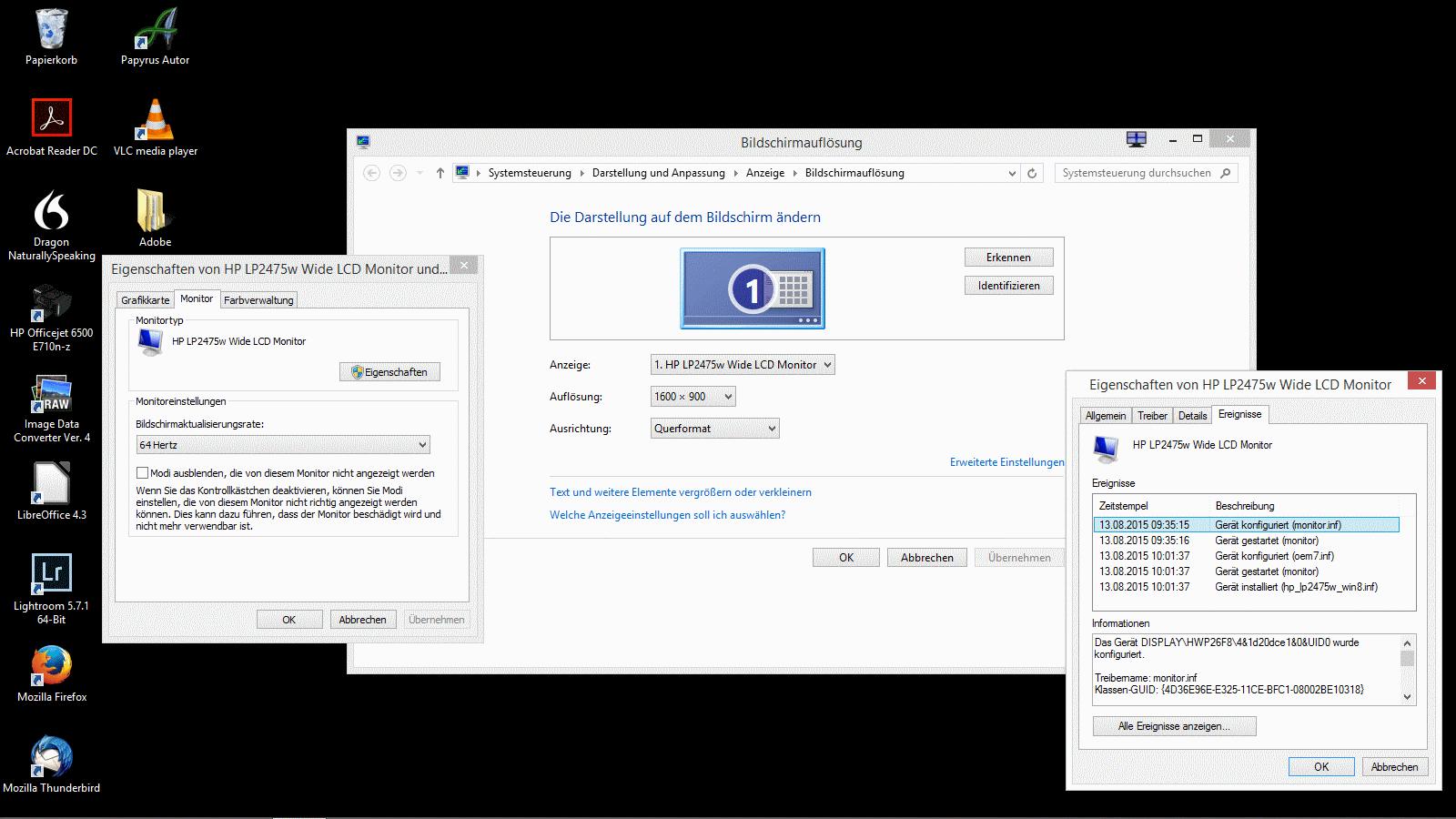
Task: Confirm with OK in Bildschirmauflösung window
Action: click(846, 558)
